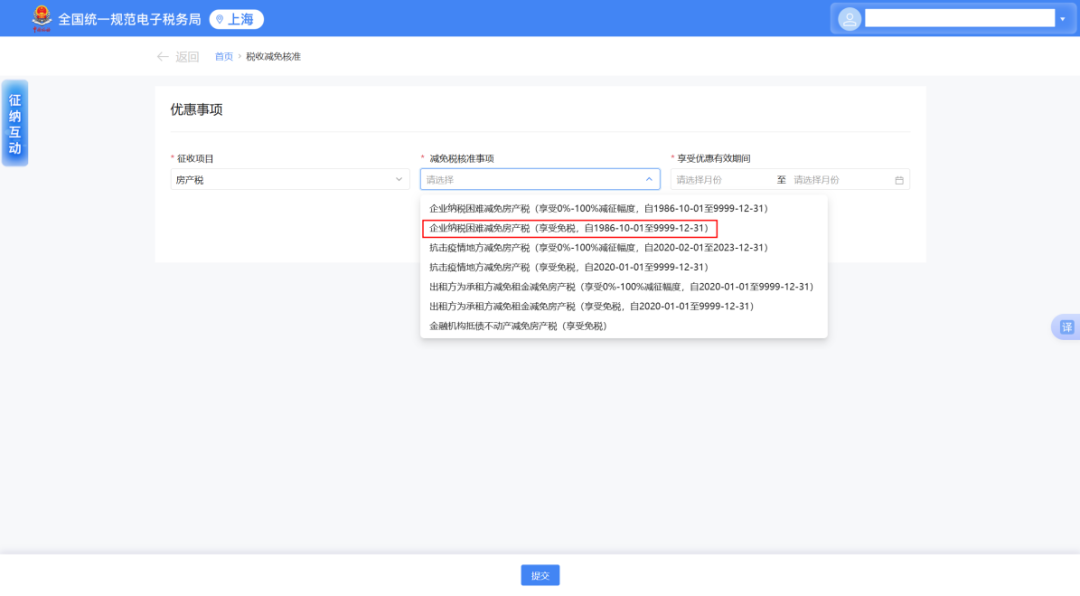Image resolution: width=1080 pixels, height=596 pixels.
Task: Open the user avatar in top bar
Action: [848, 18]
